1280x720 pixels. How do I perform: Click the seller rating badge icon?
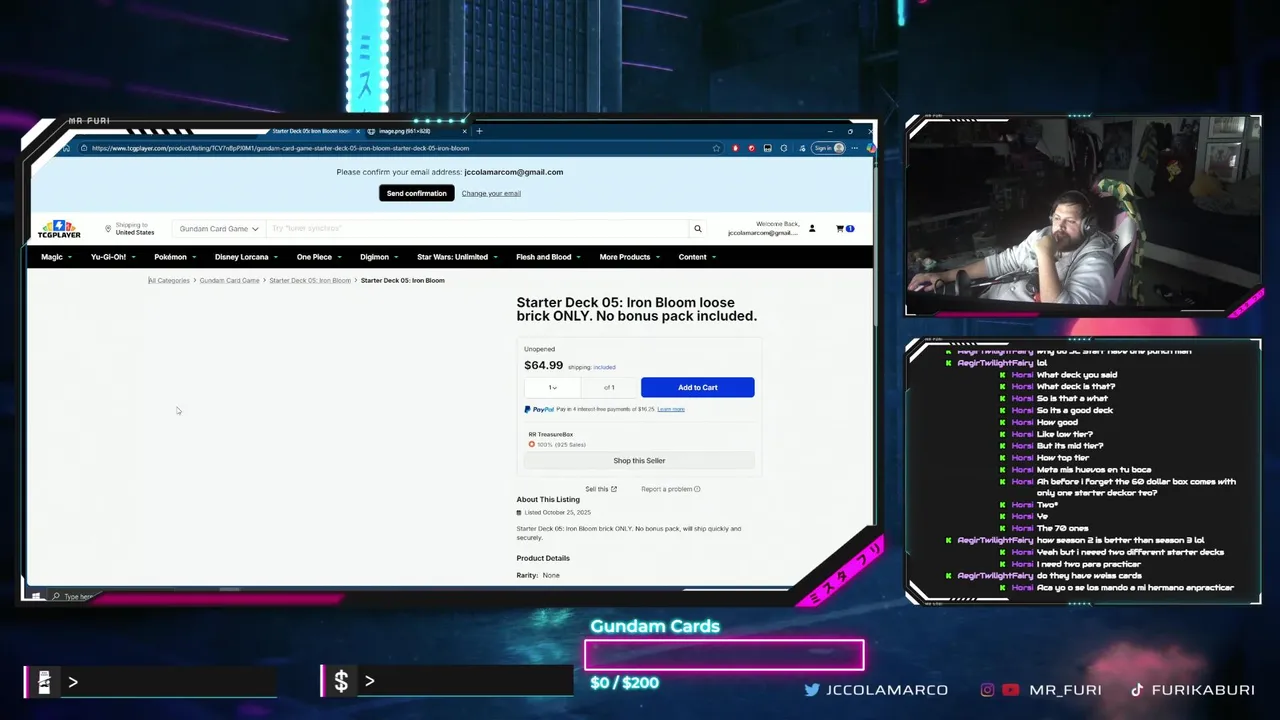532,444
